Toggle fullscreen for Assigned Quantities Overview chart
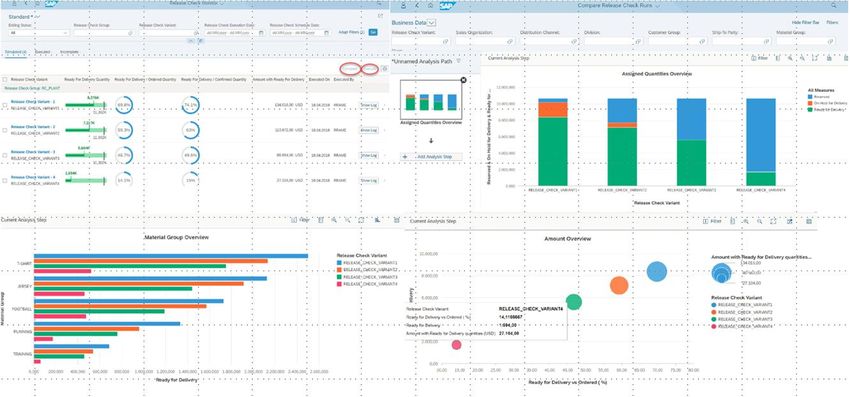The height and width of the screenshot is (397, 850). (x=815, y=57)
